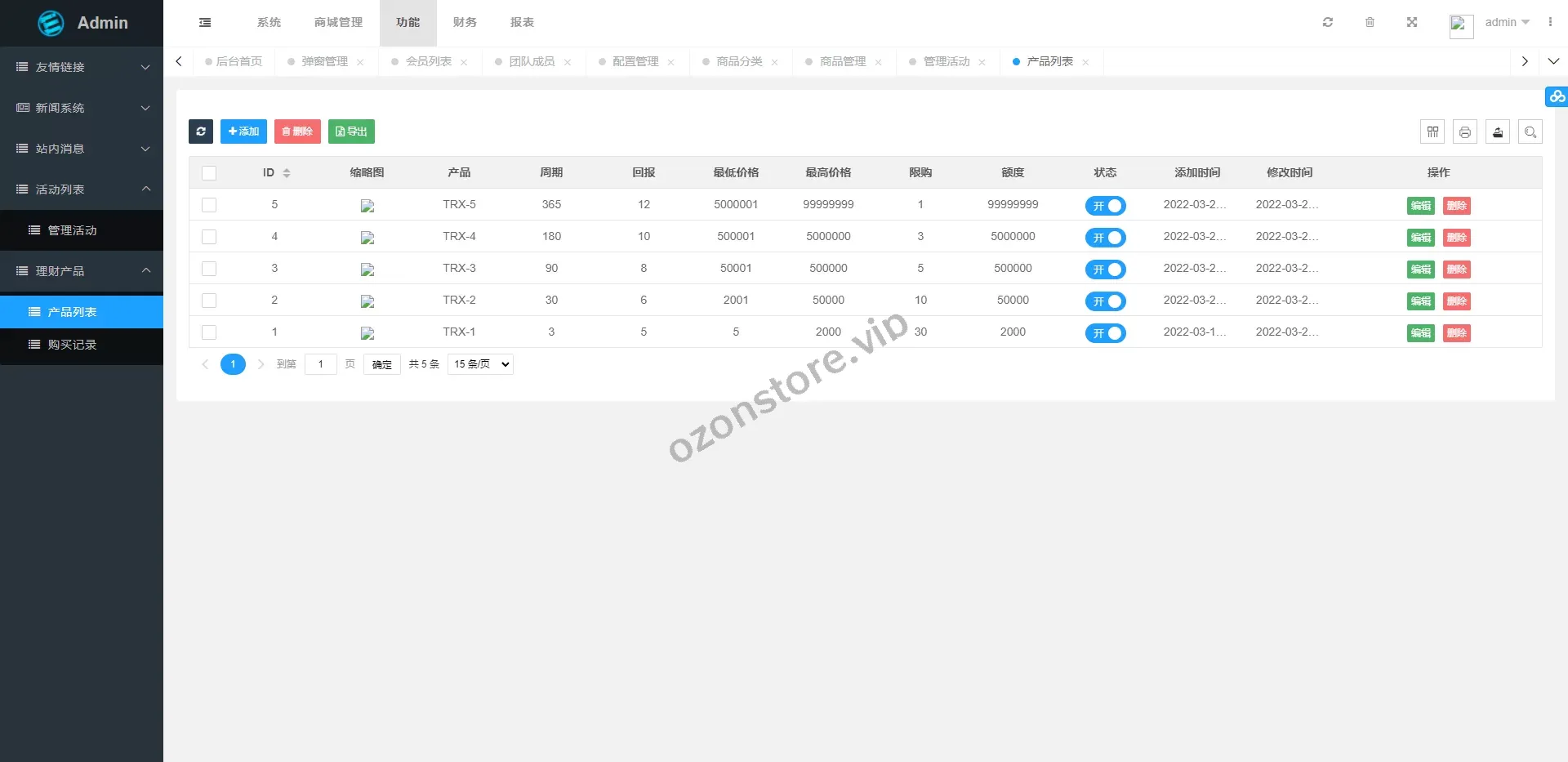Viewport: 1568px width, 762px height.
Task: Click the top bar refresh icon
Action: point(1328,23)
